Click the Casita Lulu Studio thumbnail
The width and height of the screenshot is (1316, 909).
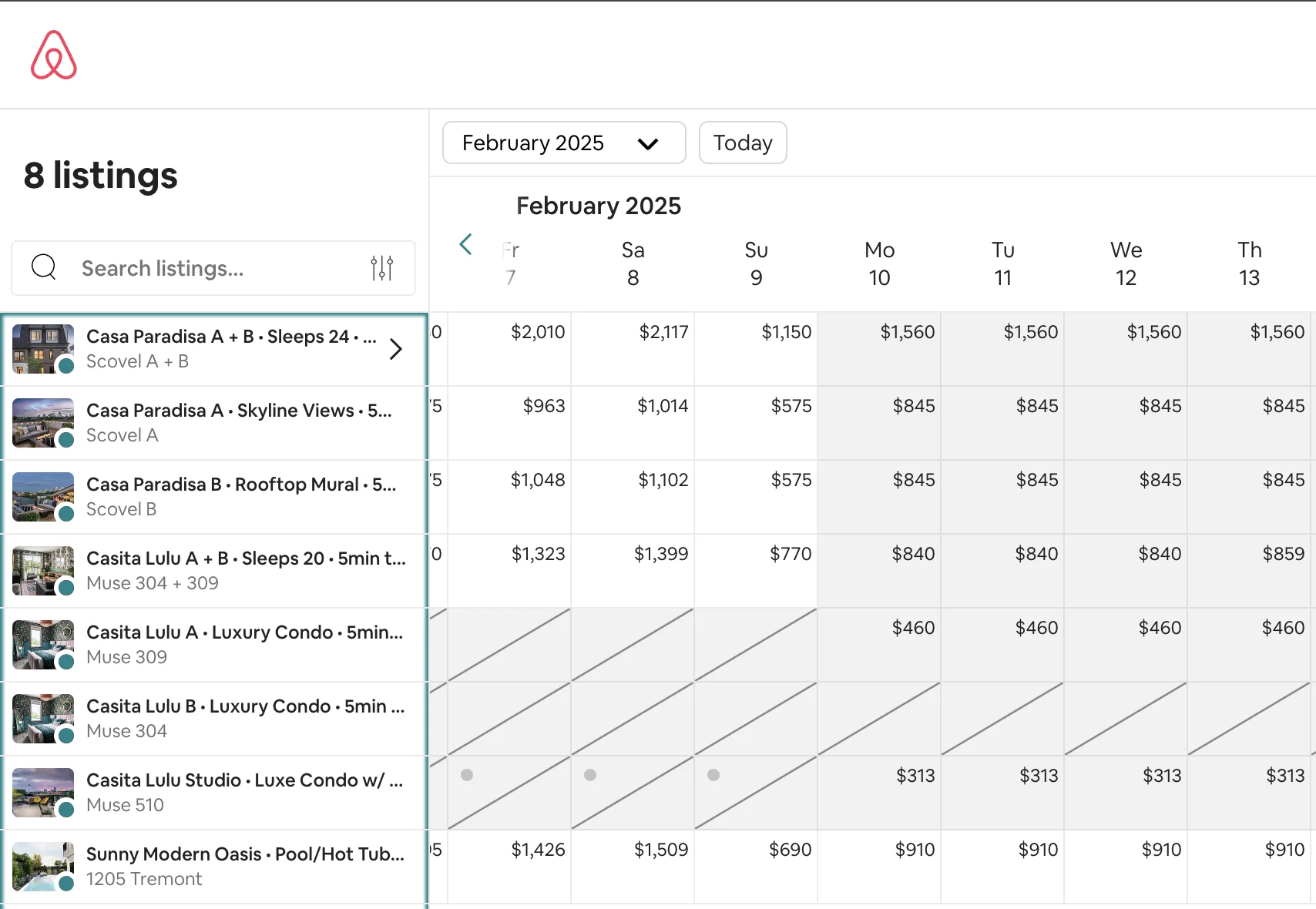click(43, 792)
